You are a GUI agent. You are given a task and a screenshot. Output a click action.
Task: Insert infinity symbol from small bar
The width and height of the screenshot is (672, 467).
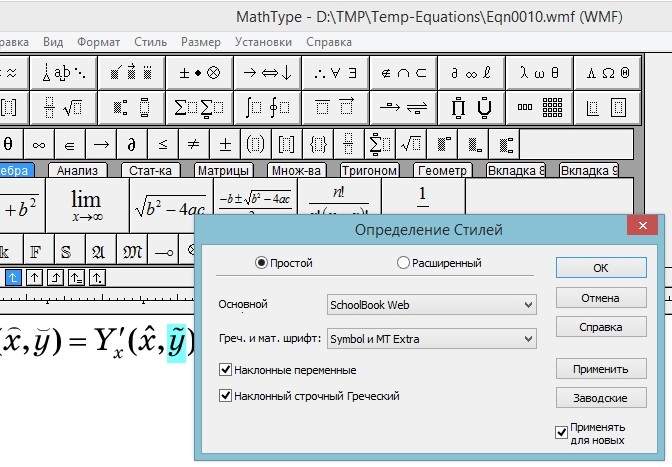pos(39,144)
